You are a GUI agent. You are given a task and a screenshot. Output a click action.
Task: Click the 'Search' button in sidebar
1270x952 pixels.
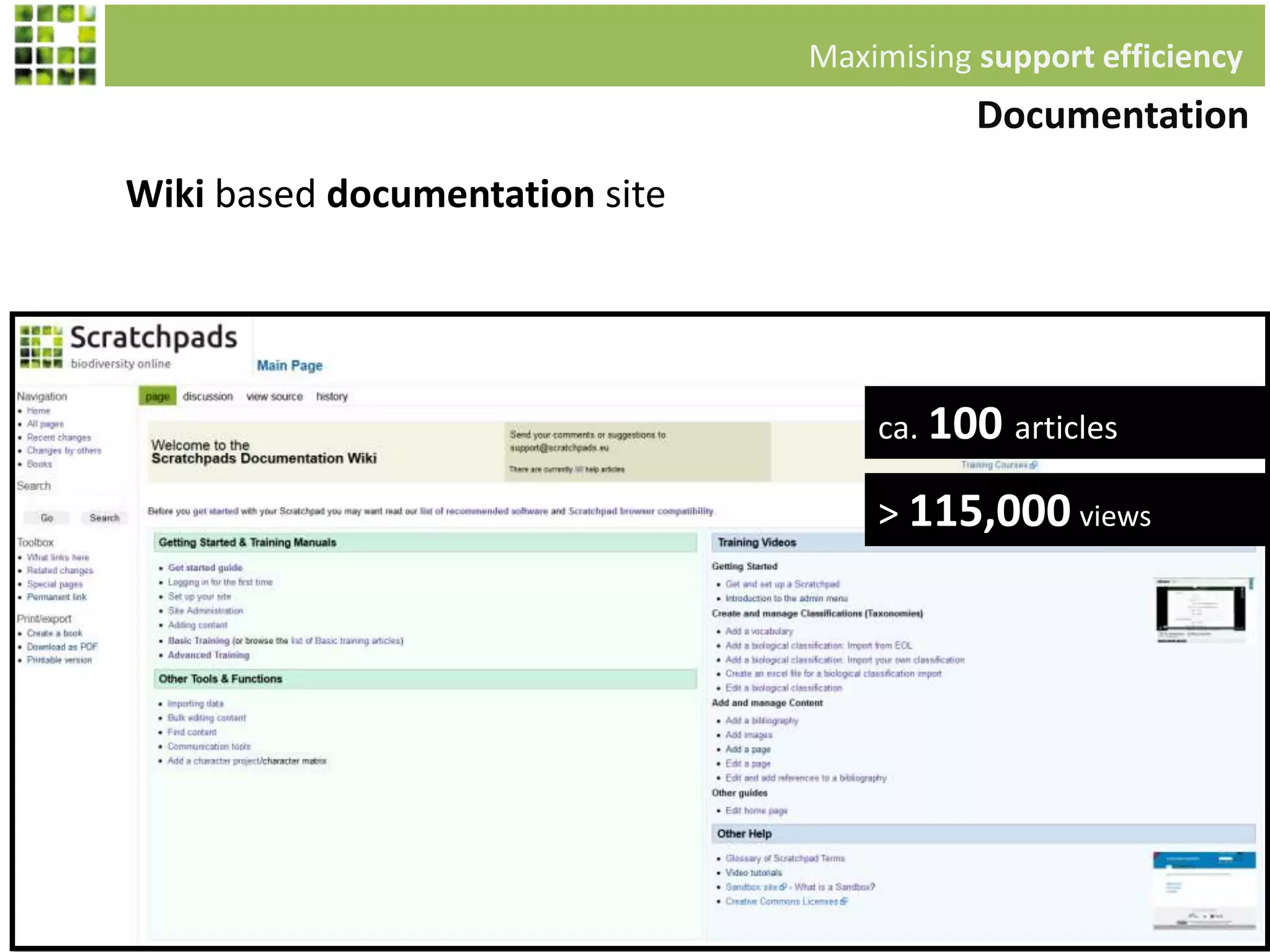tap(104, 518)
